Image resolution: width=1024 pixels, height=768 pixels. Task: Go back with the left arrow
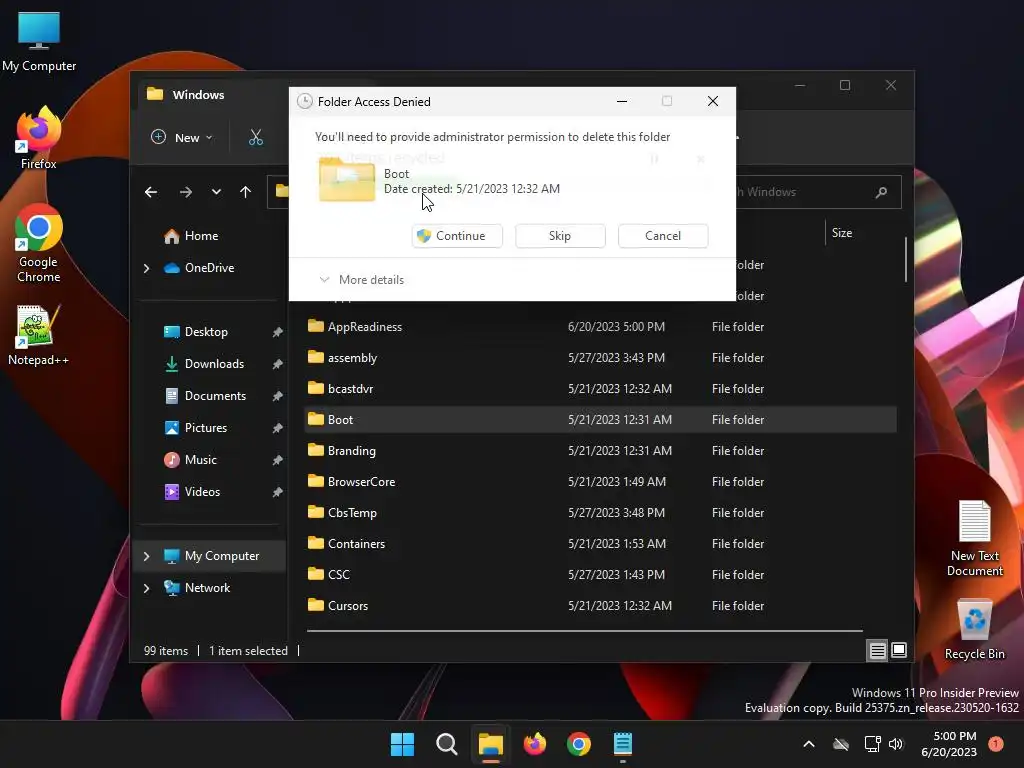click(151, 192)
